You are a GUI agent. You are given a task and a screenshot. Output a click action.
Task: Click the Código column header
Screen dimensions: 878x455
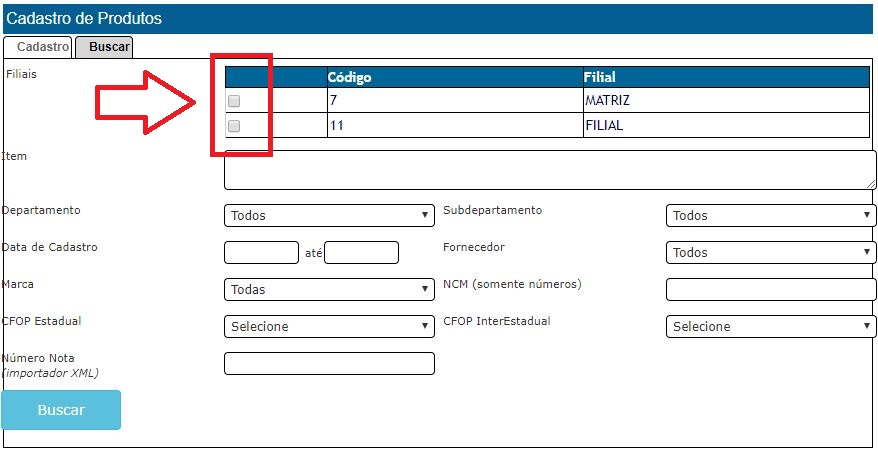[x=454, y=77]
